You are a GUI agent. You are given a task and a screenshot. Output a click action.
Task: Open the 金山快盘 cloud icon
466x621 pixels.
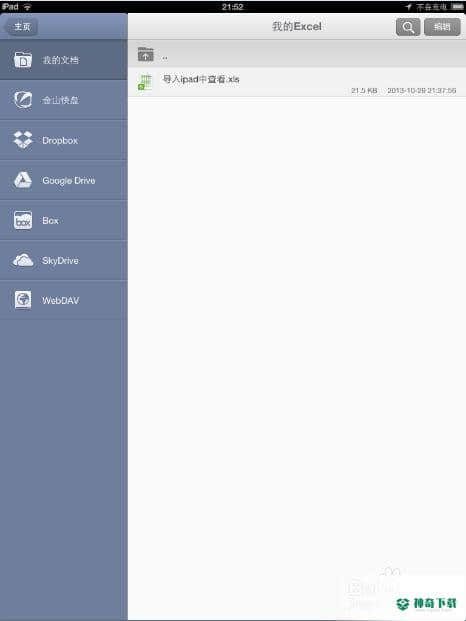click(x=23, y=100)
